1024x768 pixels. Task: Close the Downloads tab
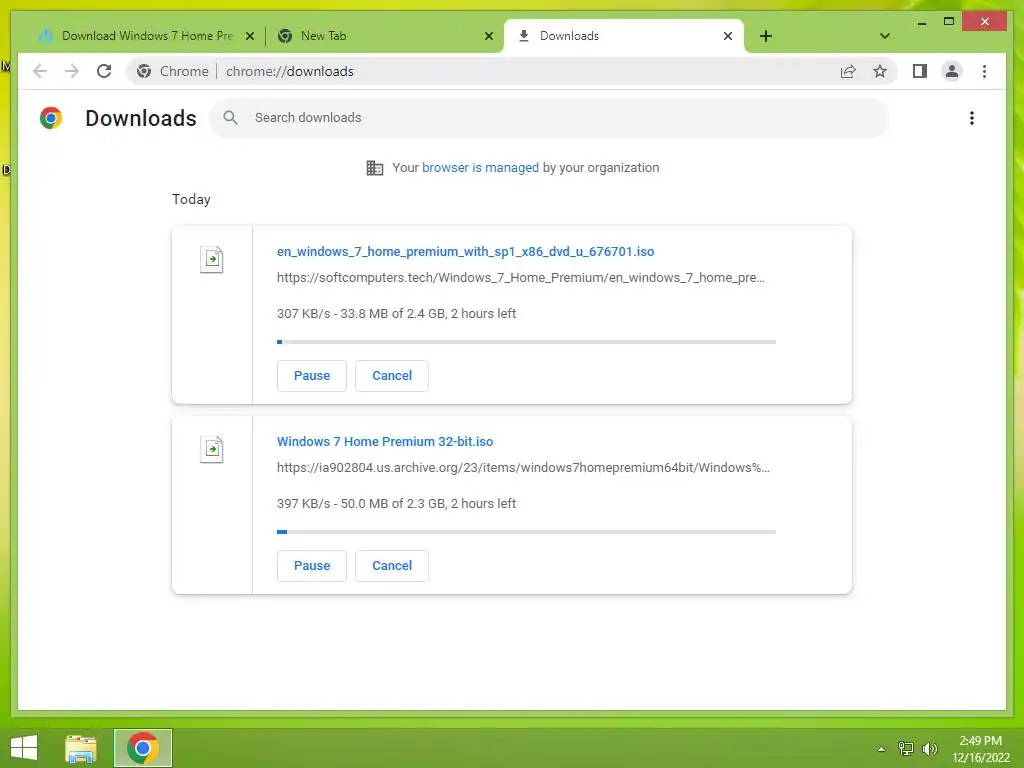click(x=728, y=36)
